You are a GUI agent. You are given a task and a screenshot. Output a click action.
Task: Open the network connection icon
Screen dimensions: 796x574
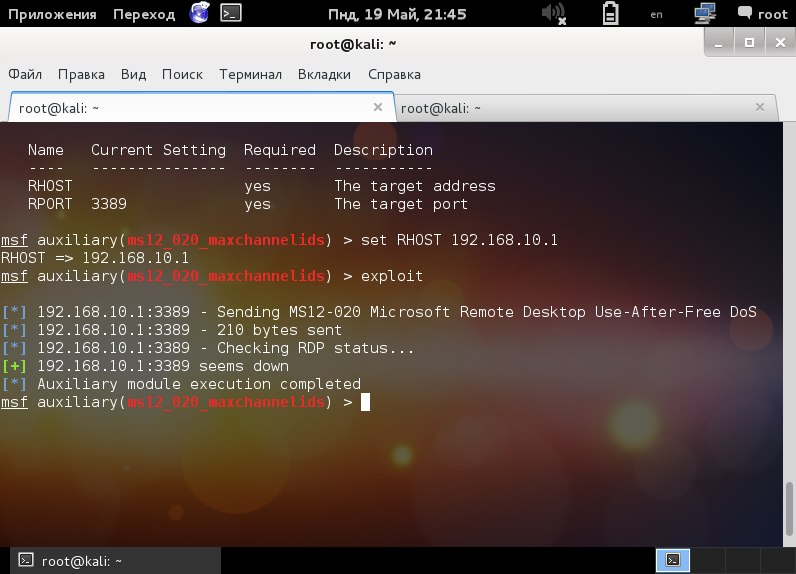click(705, 13)
